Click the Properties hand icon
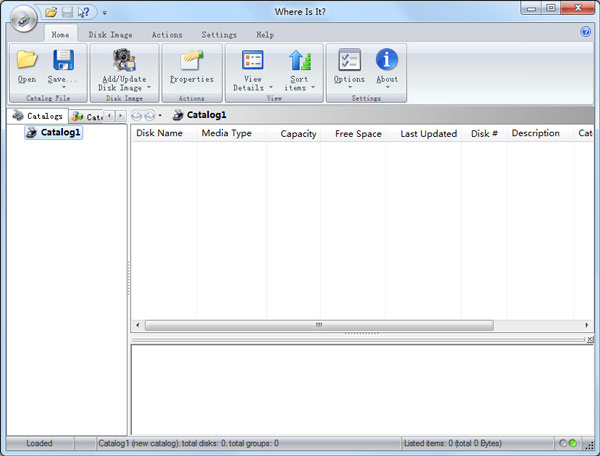 pos(192,60)
